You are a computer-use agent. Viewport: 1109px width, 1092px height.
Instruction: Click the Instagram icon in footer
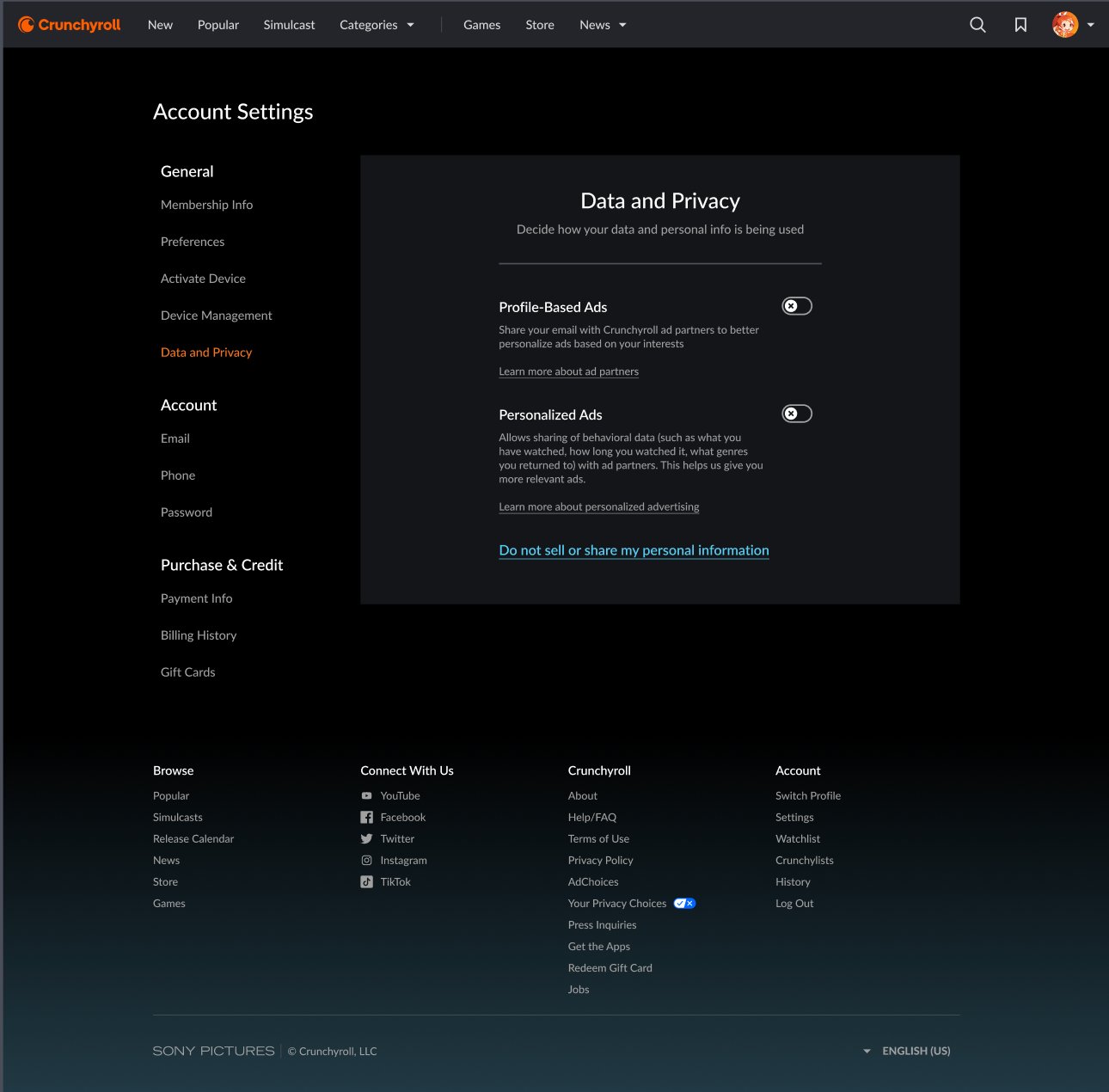[367, 861]
